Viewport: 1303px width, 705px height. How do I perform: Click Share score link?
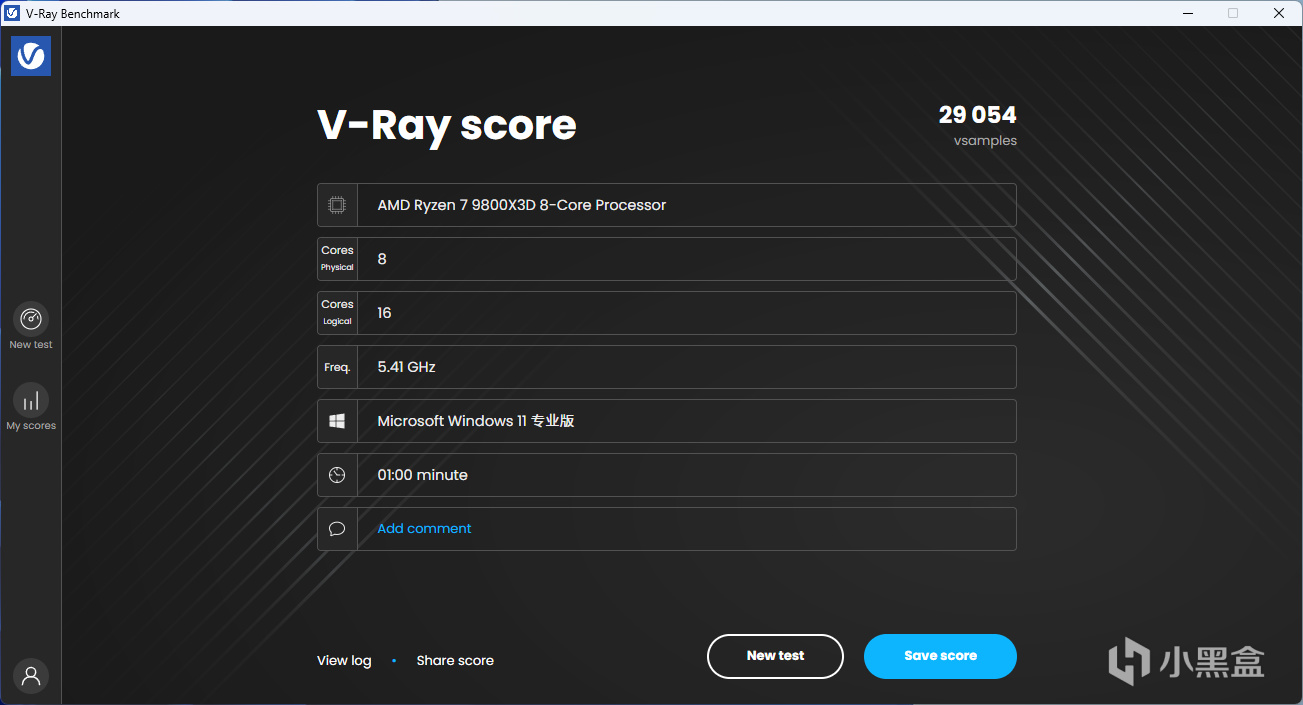coord(455,660)
